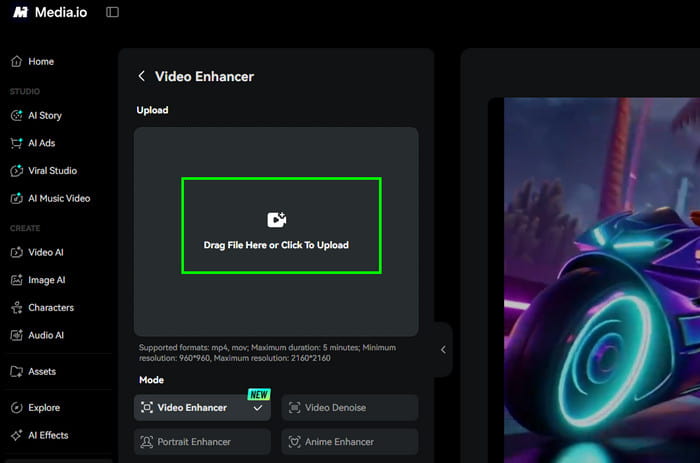Click the NEW badge on Video Enhancer
This screenshot has height=463, width=700.
tap(259, 394)
